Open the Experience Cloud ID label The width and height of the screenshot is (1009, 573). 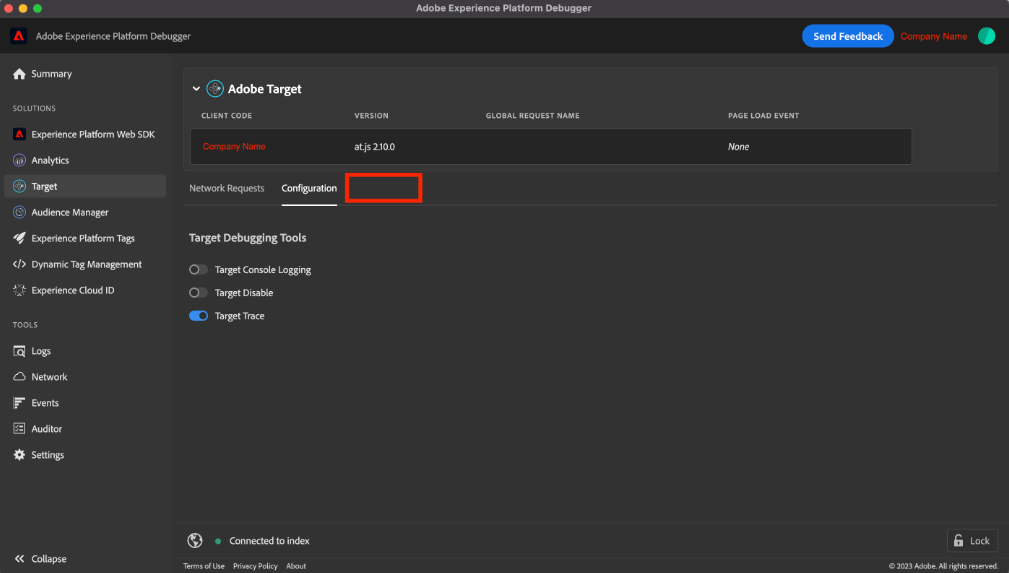pos(73,290)
